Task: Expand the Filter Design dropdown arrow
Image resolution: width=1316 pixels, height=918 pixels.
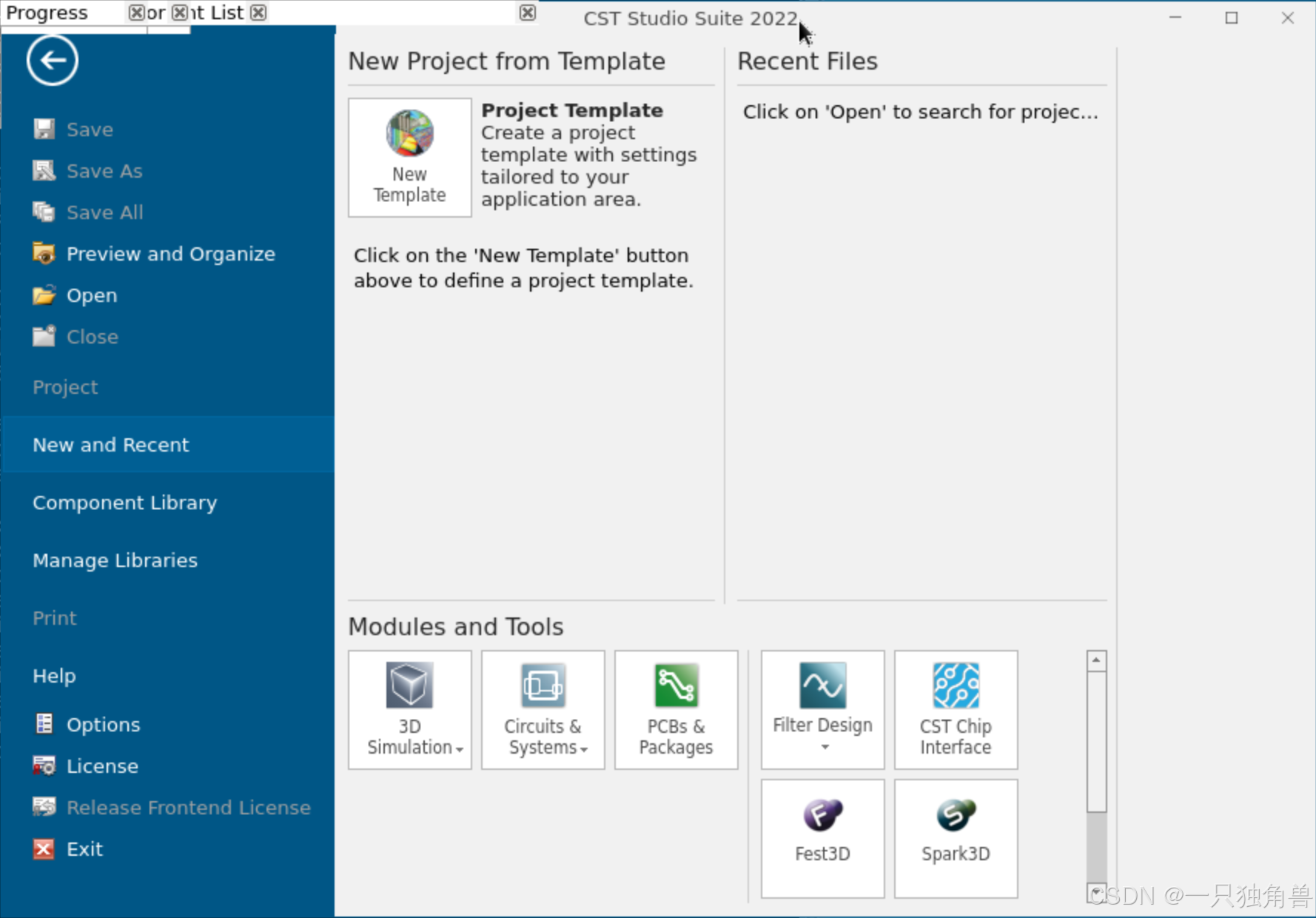Action: (825, 747)
